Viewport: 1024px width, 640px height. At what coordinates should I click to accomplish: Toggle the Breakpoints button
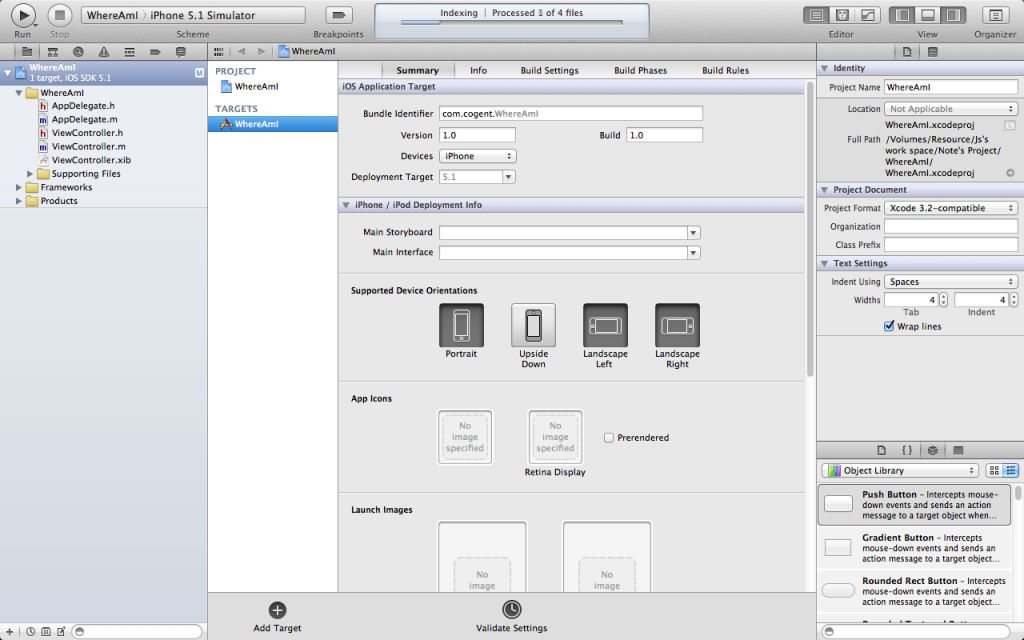[x=338, y=15]
